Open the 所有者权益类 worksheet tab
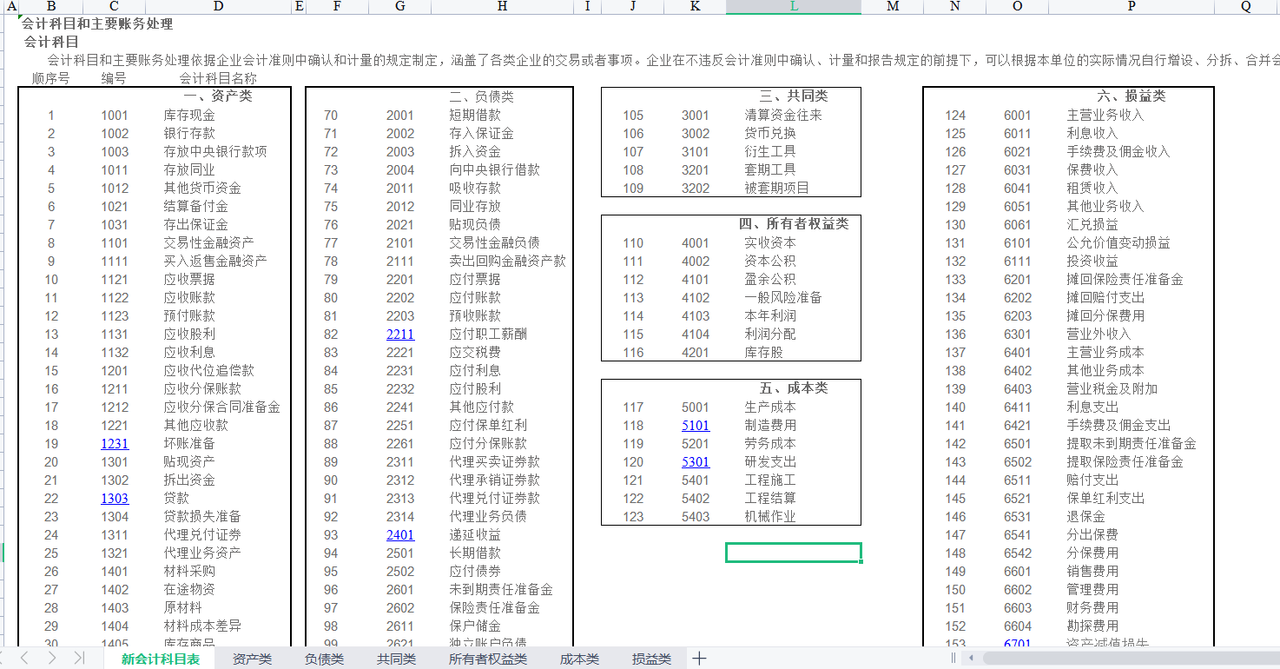Image resolution: width=1280 pixels, height=669 pixels. pyautogui.click(x=487, y=660)
